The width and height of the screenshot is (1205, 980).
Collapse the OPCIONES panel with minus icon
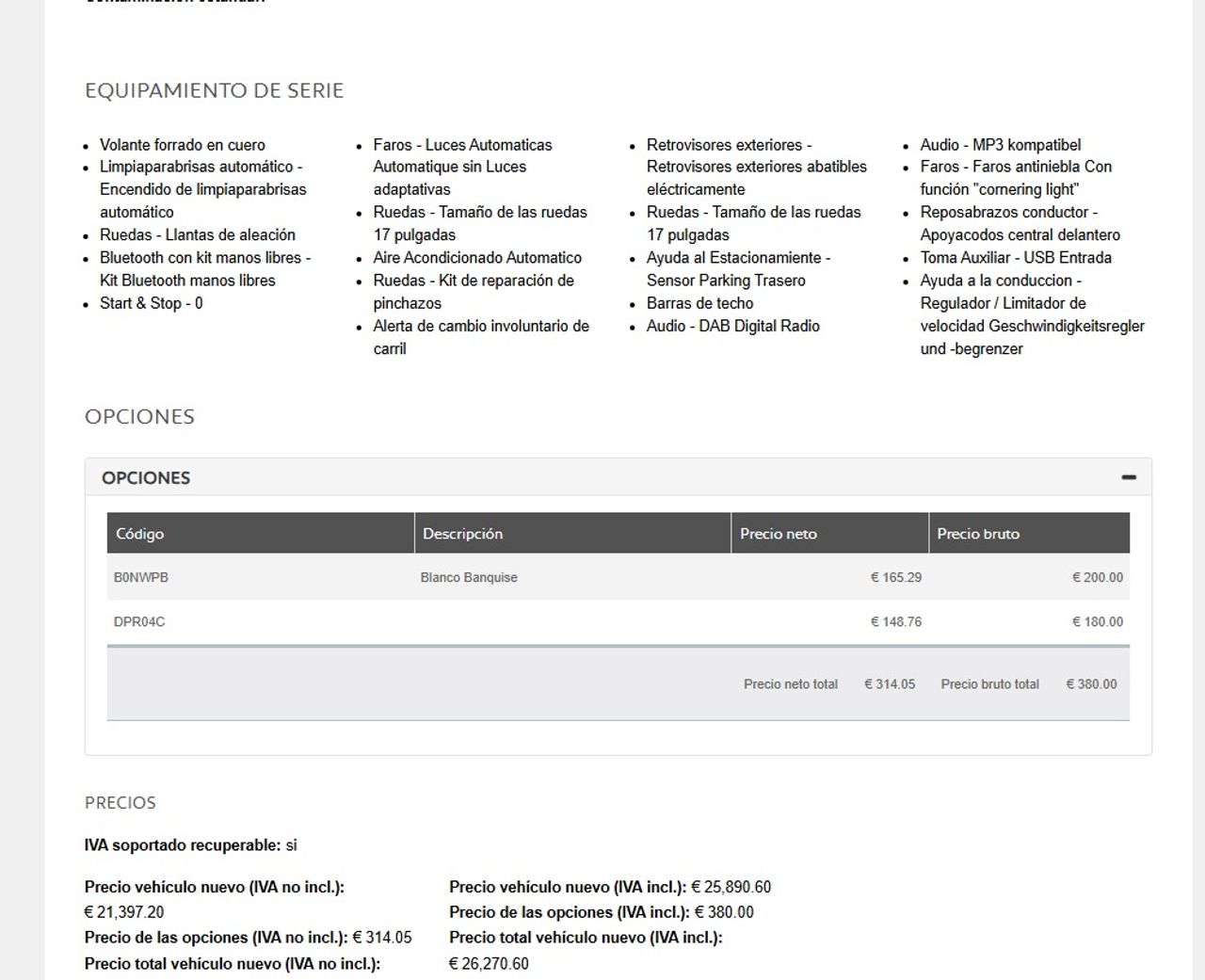tap(1129, 477)
